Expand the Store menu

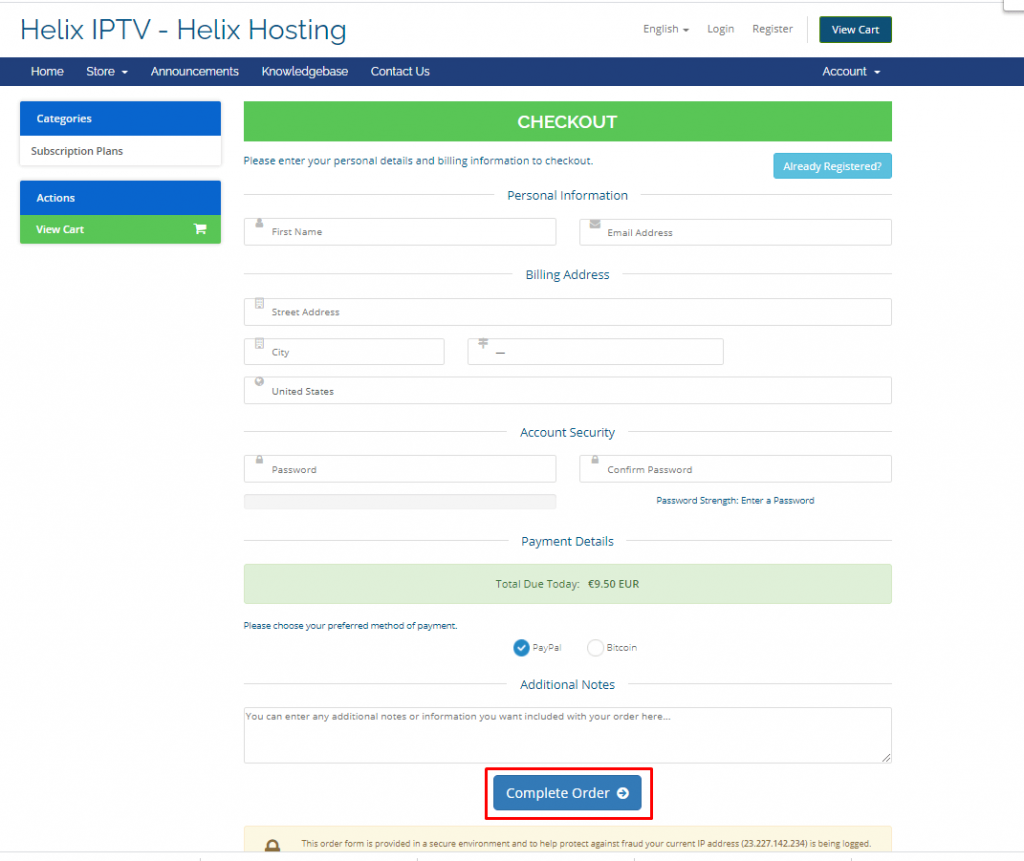(107, 72)
